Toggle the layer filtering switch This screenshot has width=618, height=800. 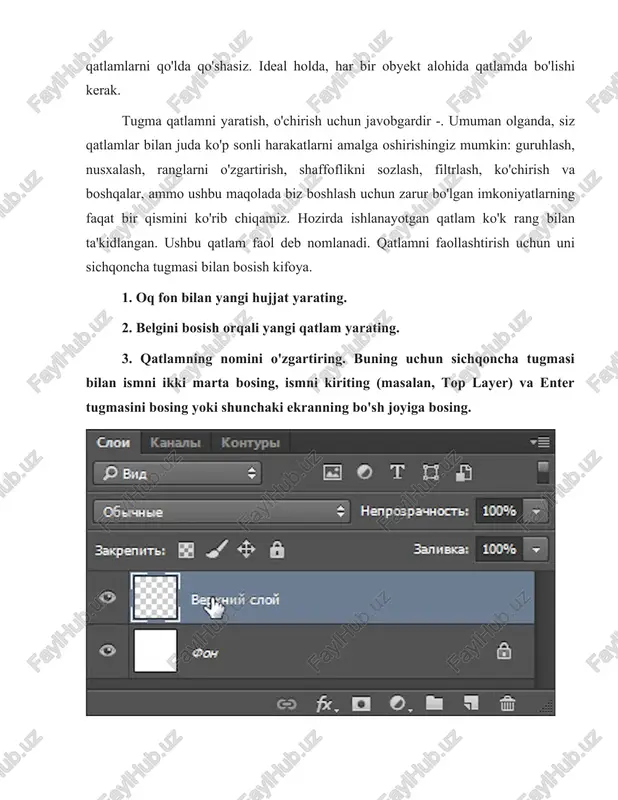pos(543,472)
